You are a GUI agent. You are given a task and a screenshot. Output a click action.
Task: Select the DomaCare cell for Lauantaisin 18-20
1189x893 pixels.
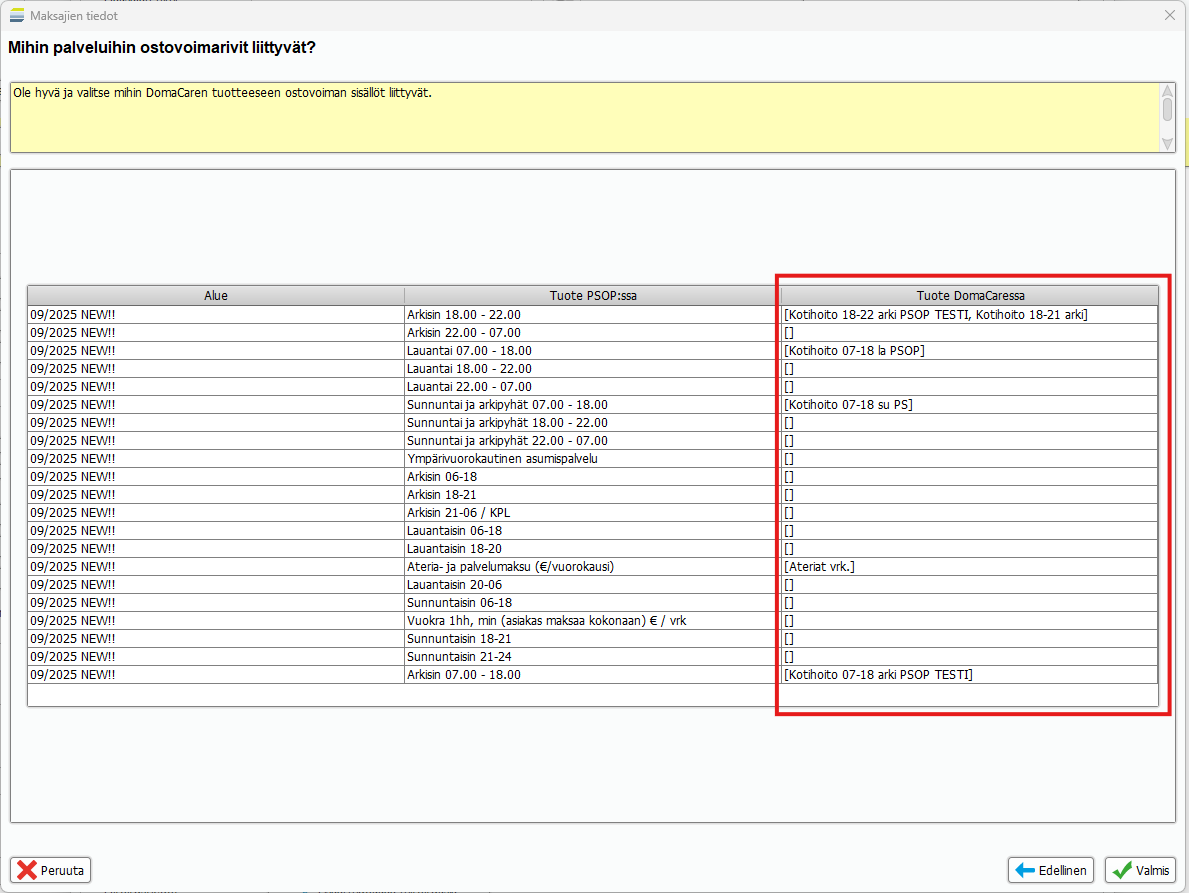point(970,549)
